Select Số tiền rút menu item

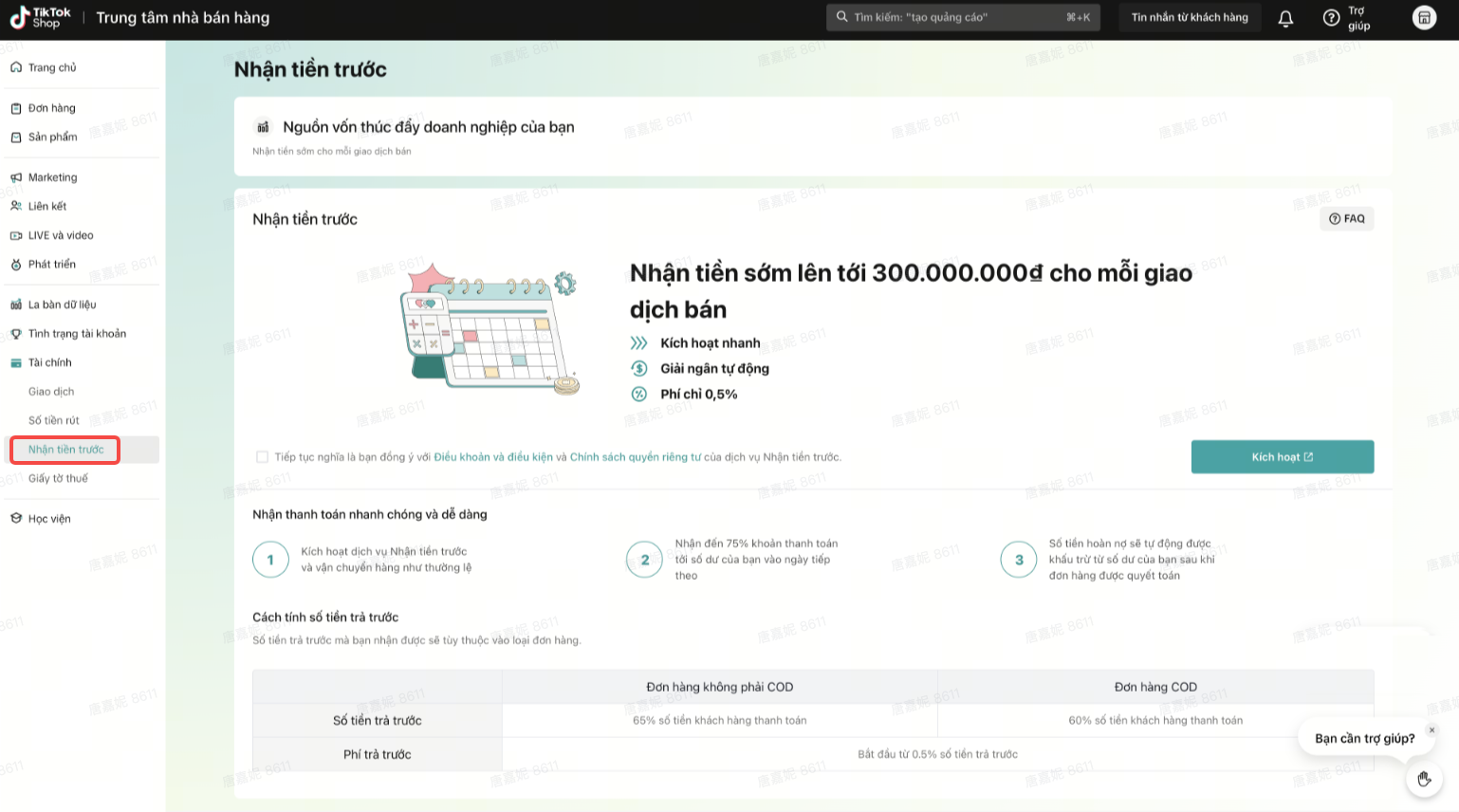54,420
